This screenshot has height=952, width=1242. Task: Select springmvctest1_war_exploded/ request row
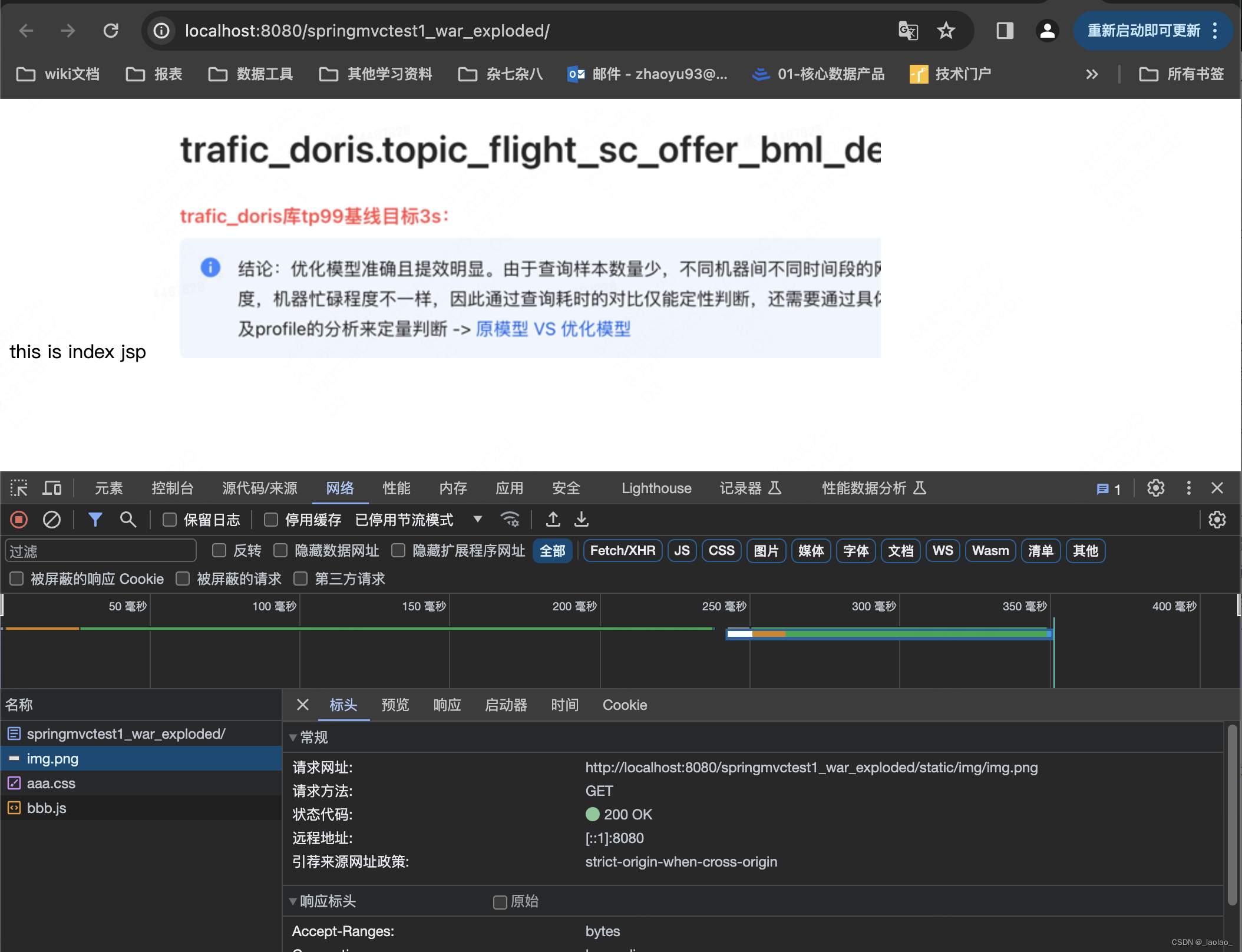[x=141, y=734]
